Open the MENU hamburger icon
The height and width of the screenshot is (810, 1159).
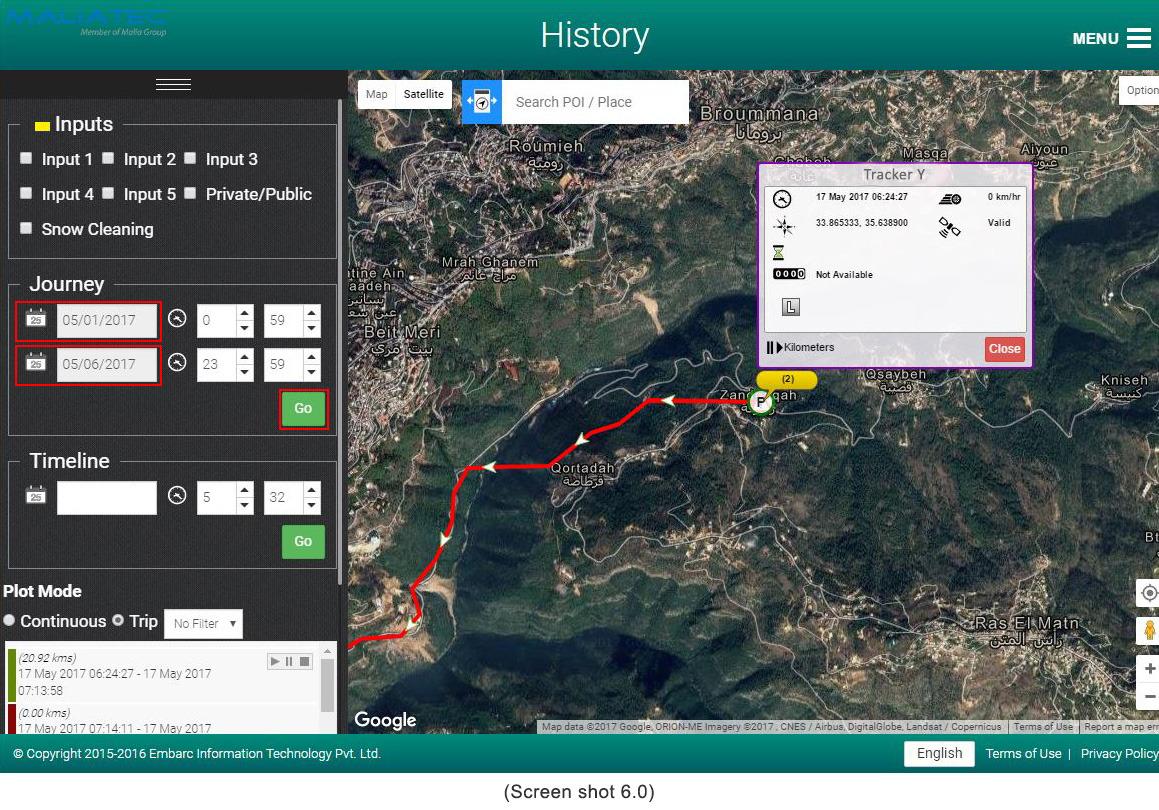tap(1138, 38)
